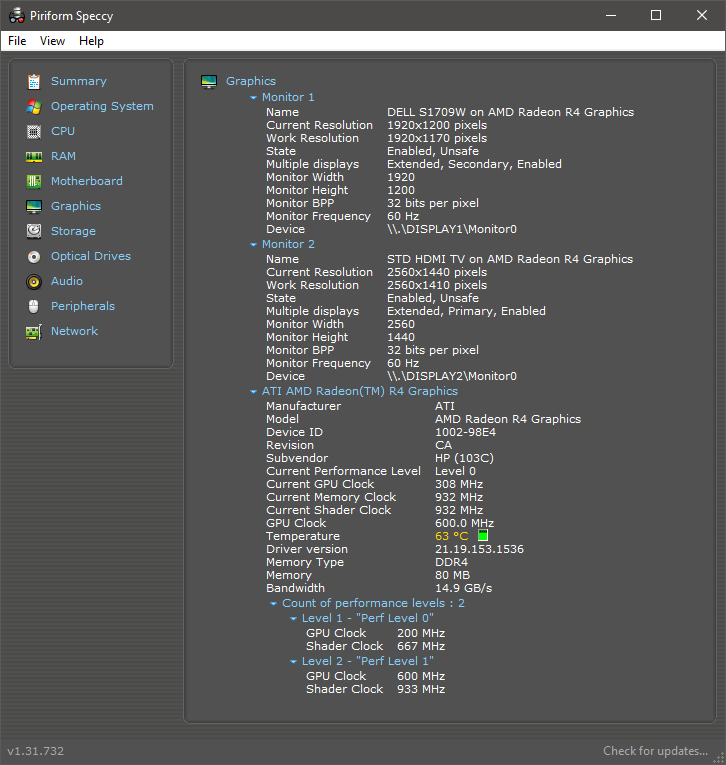Image resolution: width=726 pixels, height=765 pixels.
Task: Click the Audio speaker icon
Action: point(34,282)
